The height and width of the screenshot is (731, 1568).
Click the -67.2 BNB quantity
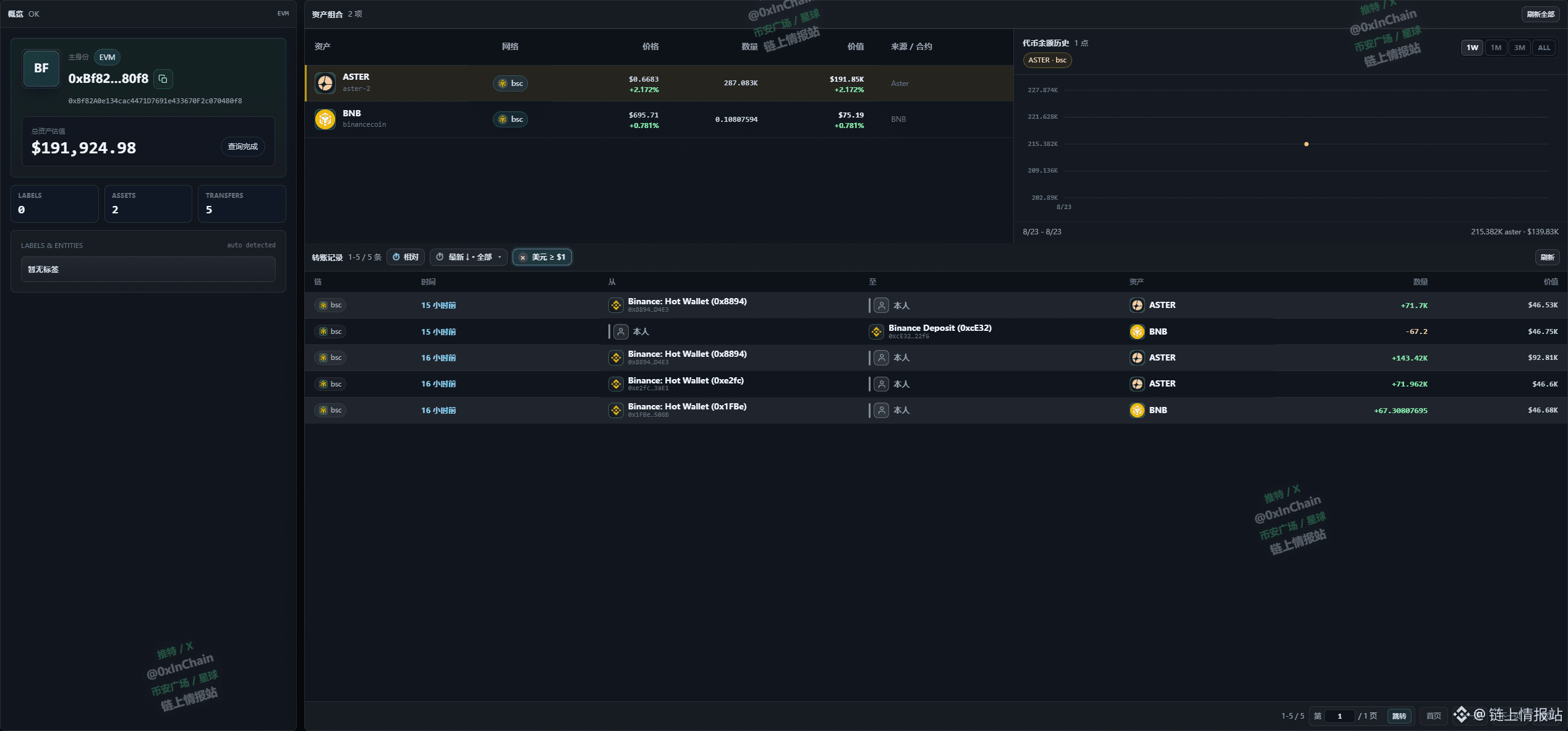(x=1417, y=332)
